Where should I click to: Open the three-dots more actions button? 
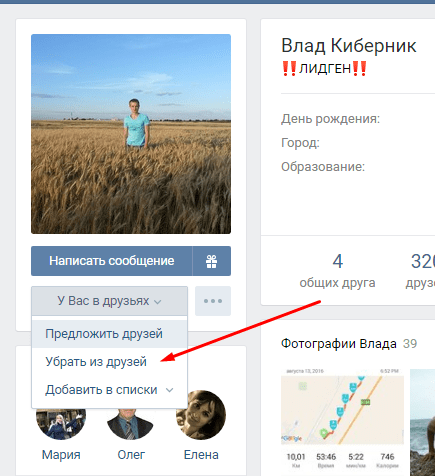pyautogui.click(x=213, y=301)
